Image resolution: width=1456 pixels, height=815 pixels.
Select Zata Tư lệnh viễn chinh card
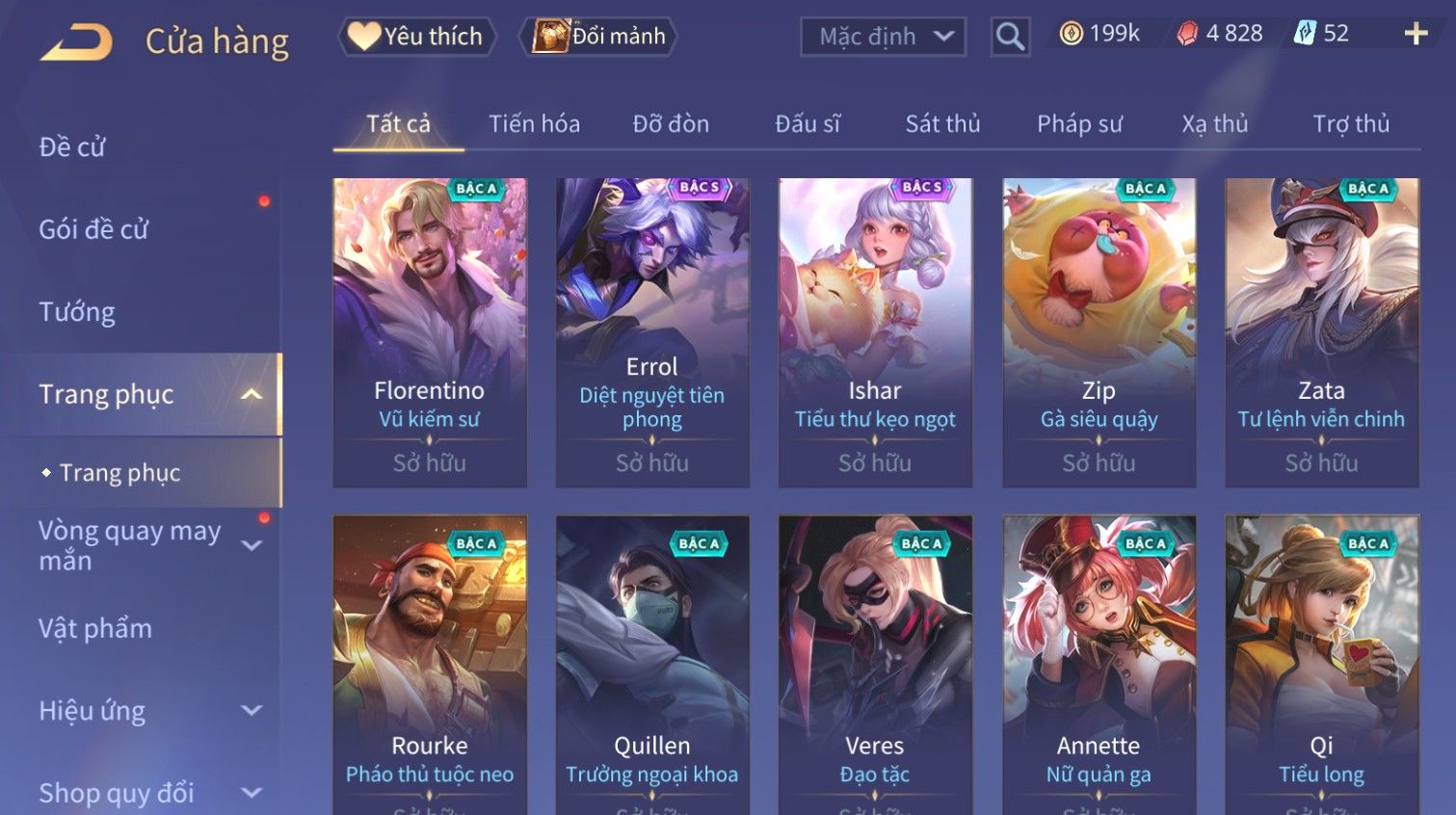[x=1321, y=332]
